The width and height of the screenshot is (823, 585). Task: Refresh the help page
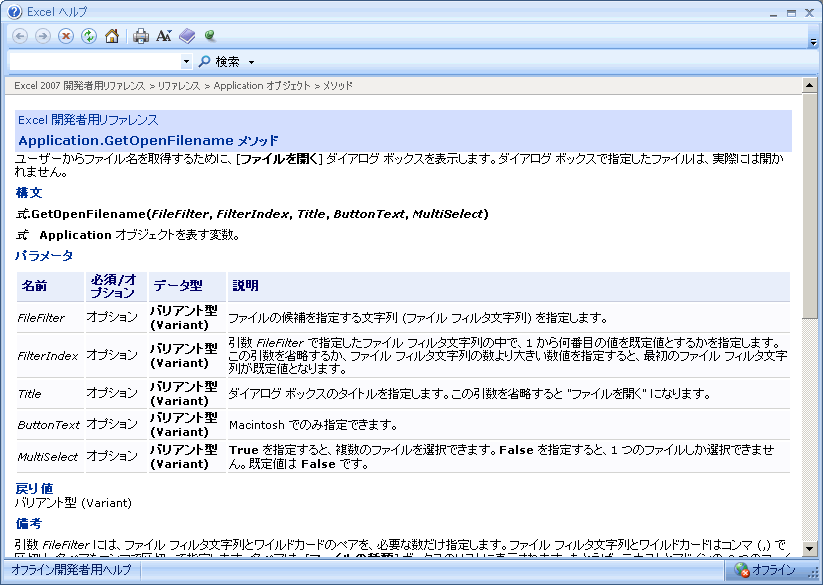tap(89, 36)
